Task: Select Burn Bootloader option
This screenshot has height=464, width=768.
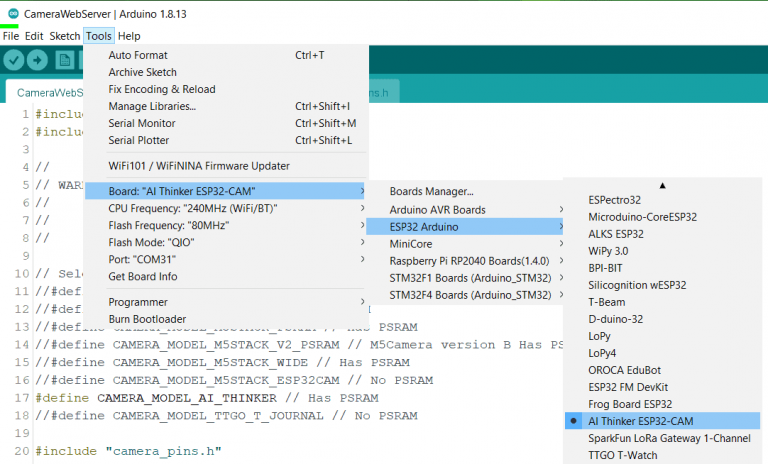Action: click(x=146, y=319)
